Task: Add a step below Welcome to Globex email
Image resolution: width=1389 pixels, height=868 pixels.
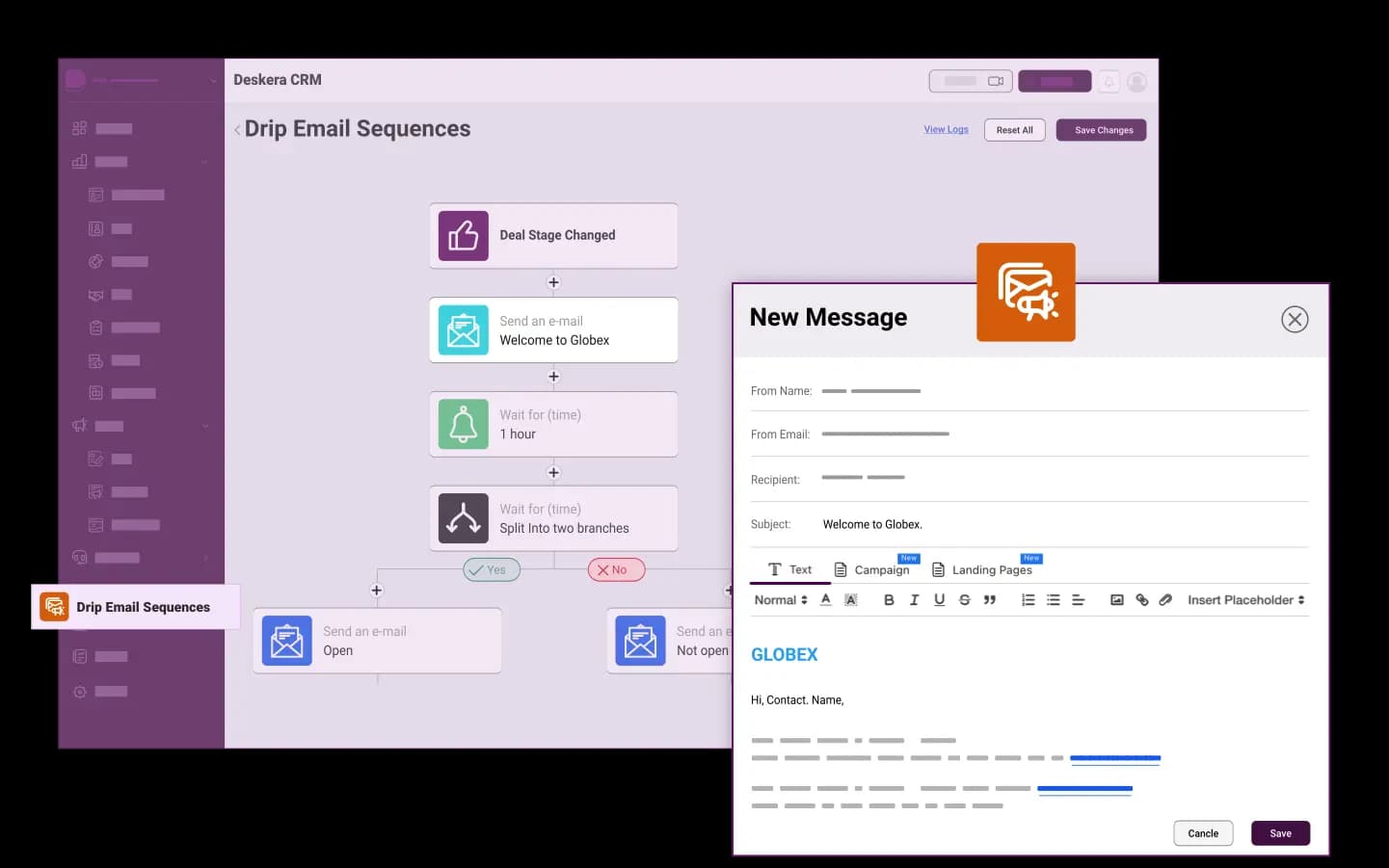Action: coord(553,377)
